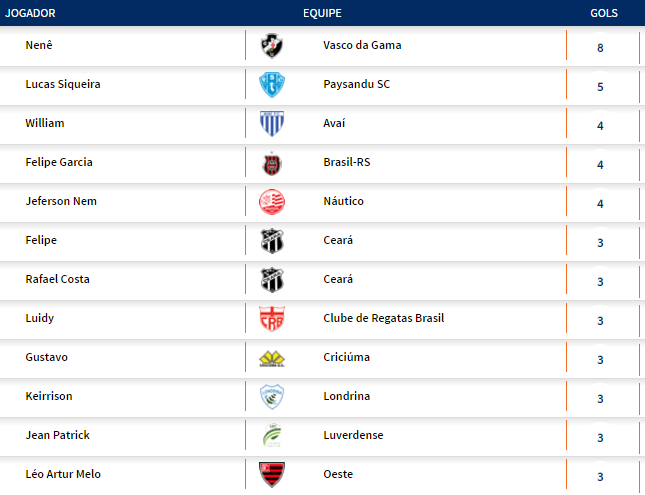
Task: Click the Ceará crest in Rafael Costa's row
Action: pyautogui.click(x=271, y=279)
